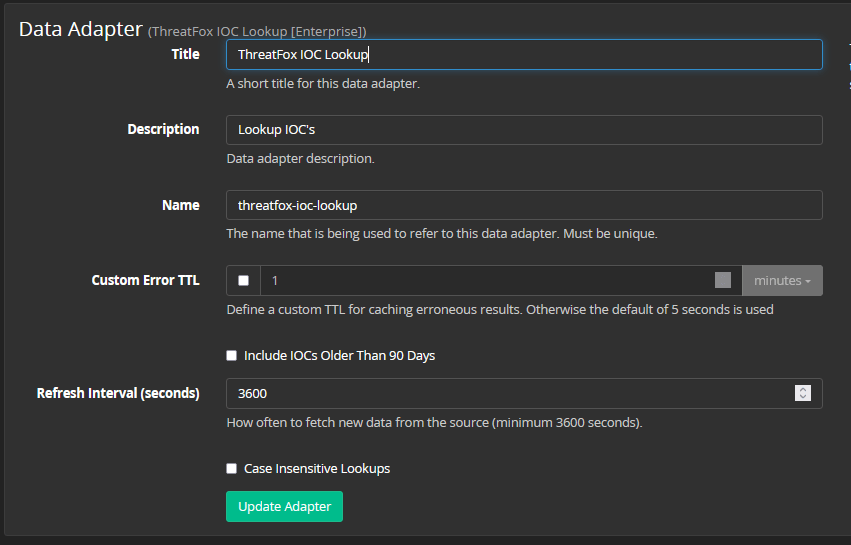The image size is (851, 545).
Task: Increase Refresh Interval with the up arrow
Action: point(802,389)
